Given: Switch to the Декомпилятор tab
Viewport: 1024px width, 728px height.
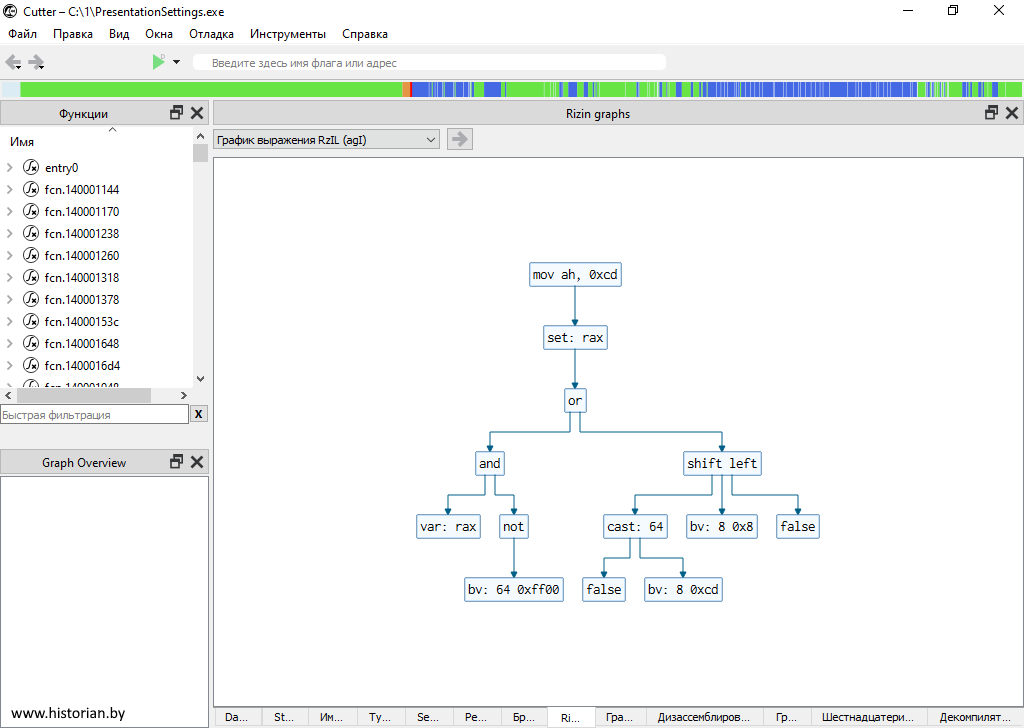Looking at the screenshot, I should point(975,717).
